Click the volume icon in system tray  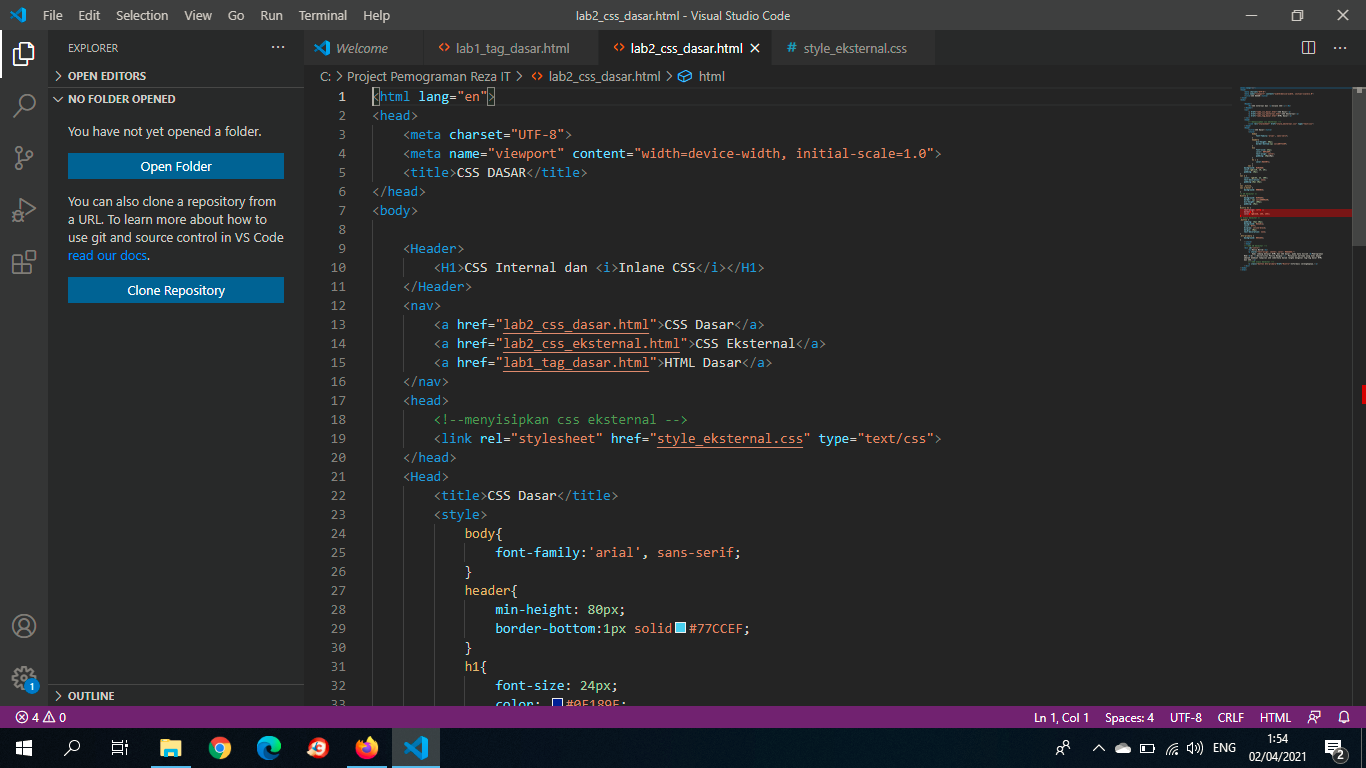click(x=1195, y=748)
